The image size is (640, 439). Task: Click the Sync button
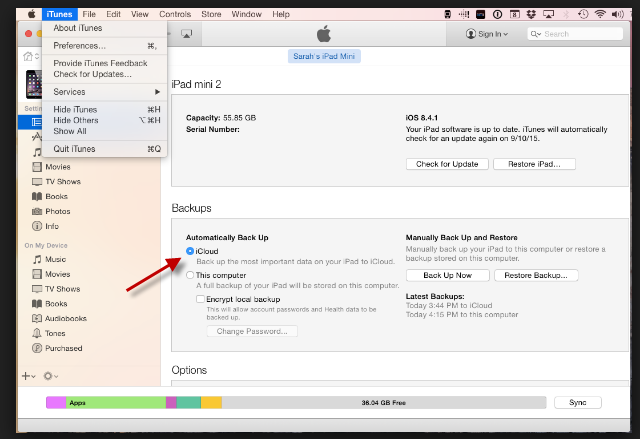click(x=578, y=403)
